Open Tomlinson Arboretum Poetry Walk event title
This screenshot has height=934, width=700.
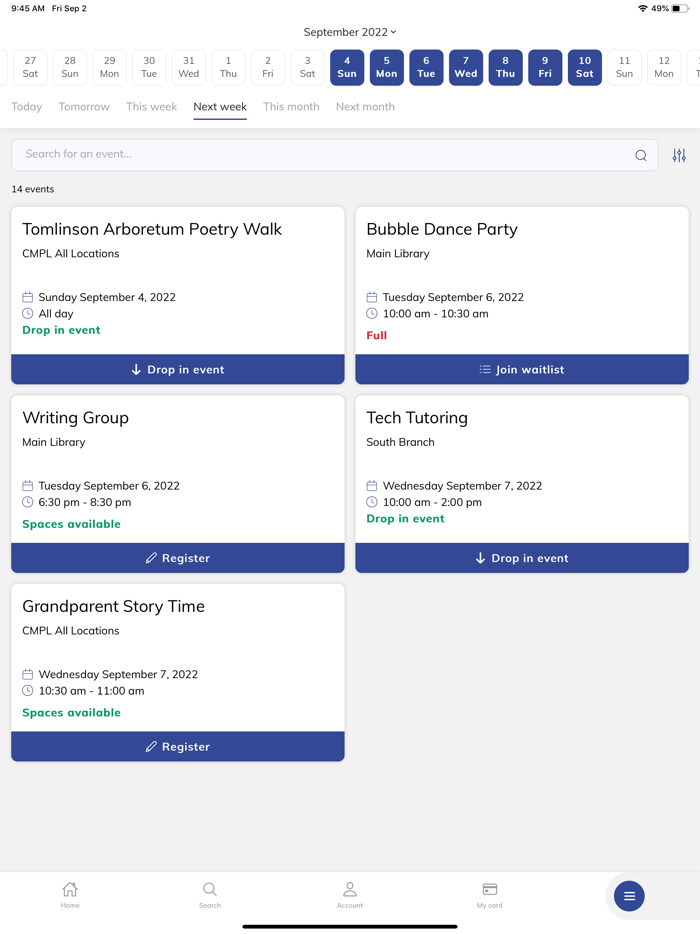click(152, 229)
